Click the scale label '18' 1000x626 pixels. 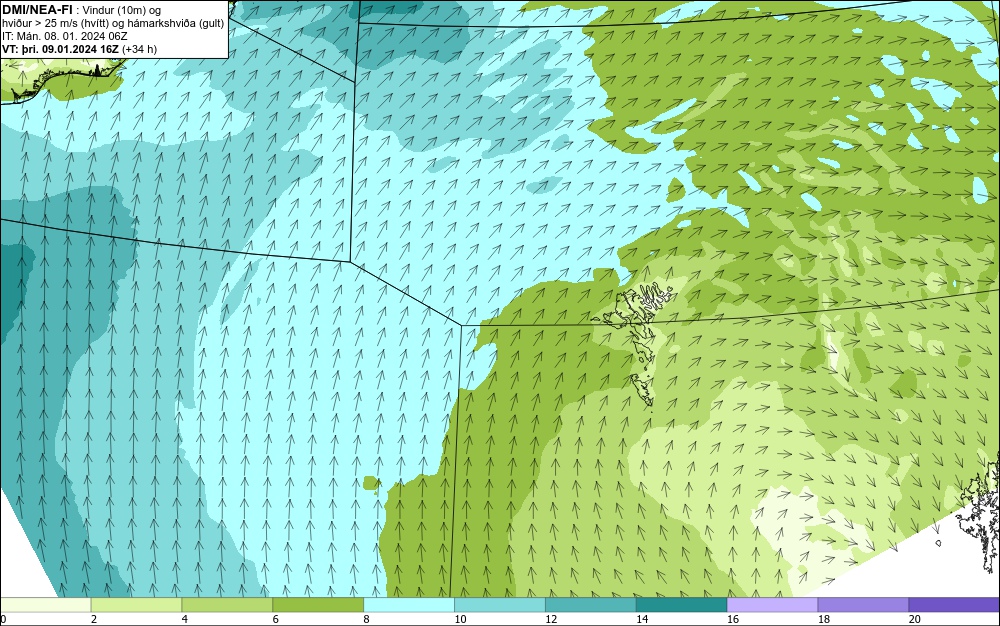pos(823,619)
